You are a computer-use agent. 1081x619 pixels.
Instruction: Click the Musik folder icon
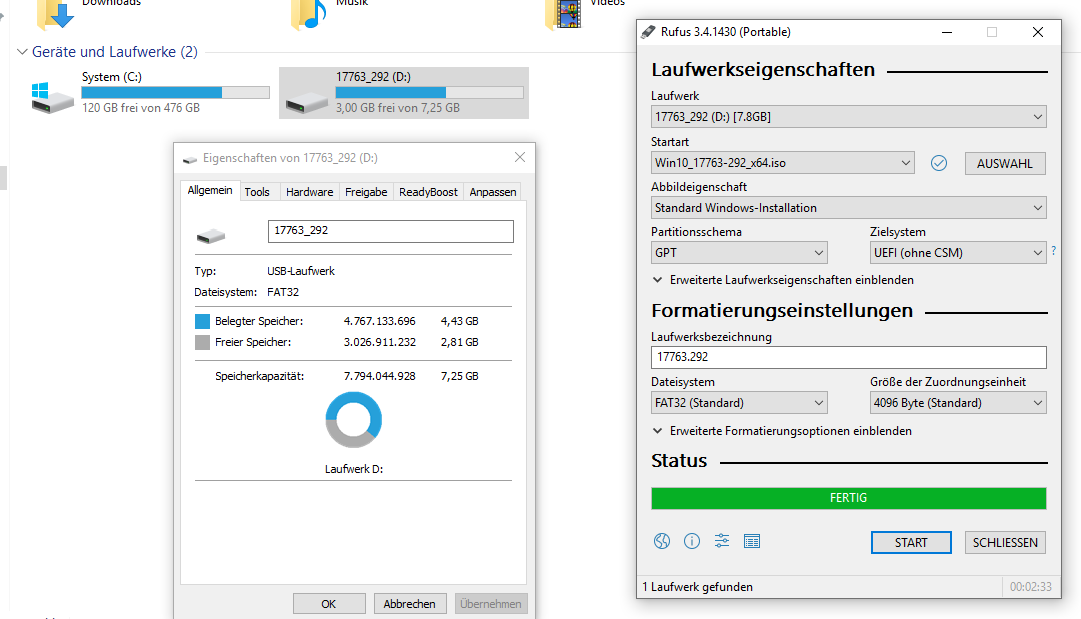308,14
